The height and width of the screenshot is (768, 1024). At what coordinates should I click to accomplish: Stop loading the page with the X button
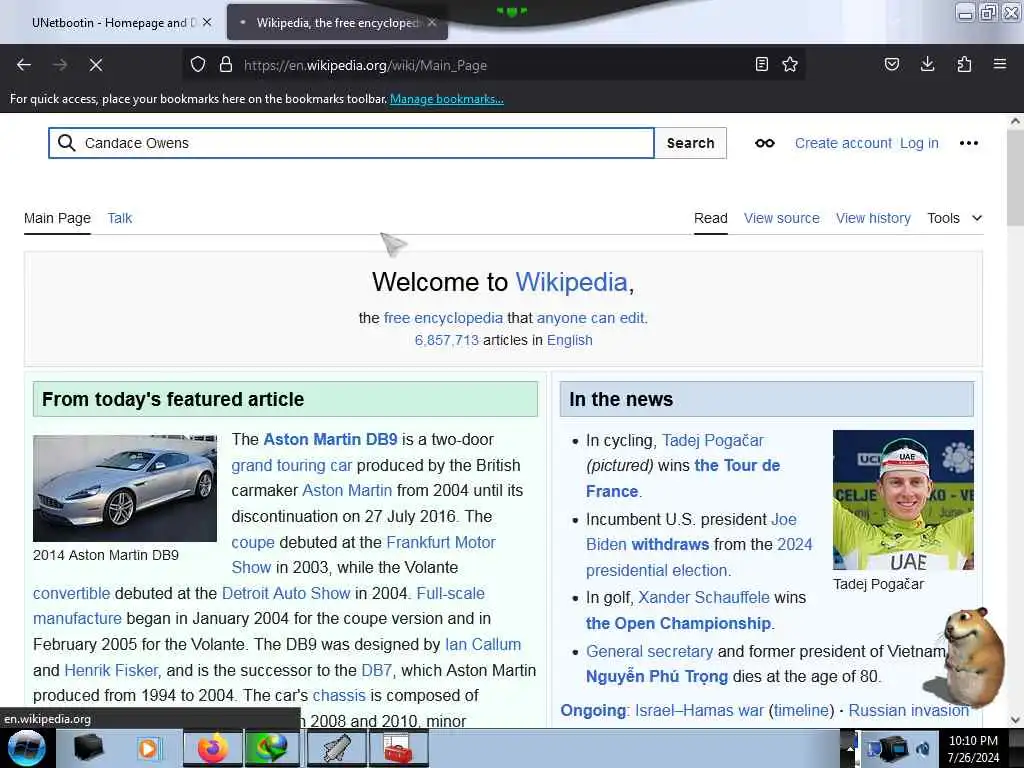point(96,65)
